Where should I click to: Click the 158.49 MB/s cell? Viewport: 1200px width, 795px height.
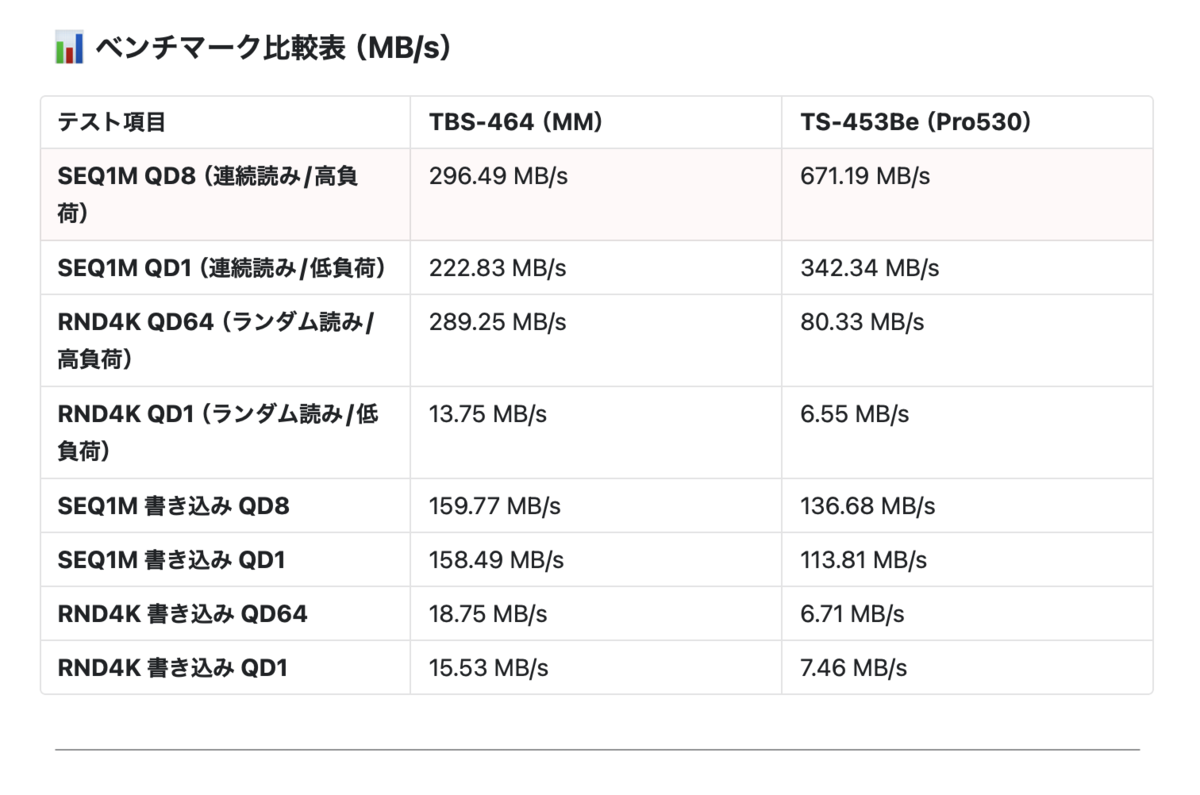(496, 560)
